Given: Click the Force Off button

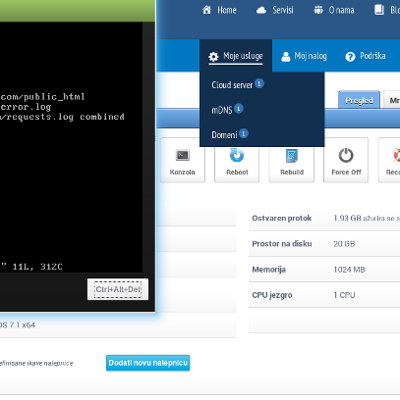Looking at the screenshot, I should [x=346, y=160].
